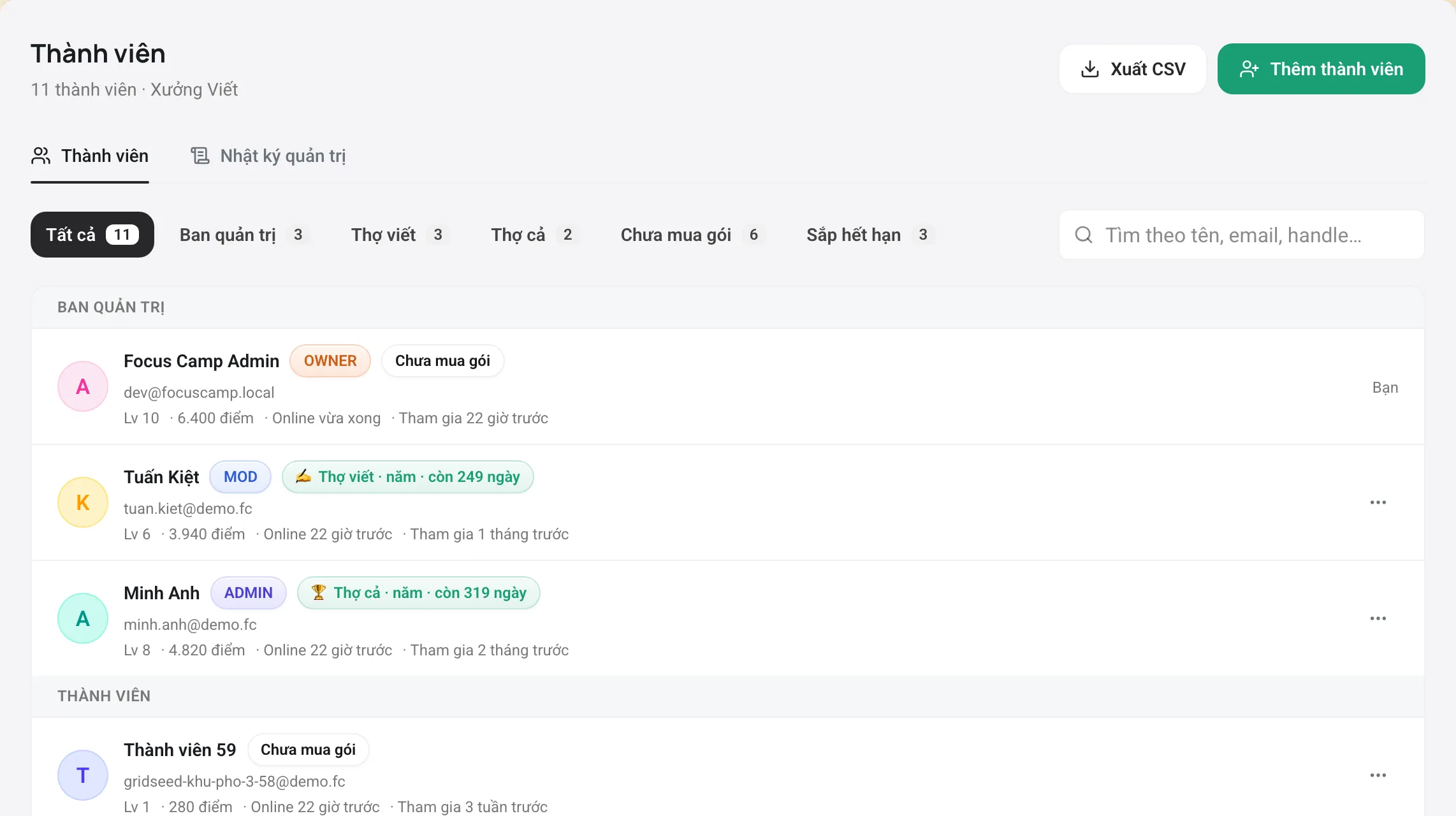Click the ADMIN badge on Minh Anh
Screen dimensions: 1456x816
pyautogui.click(x=249, y=593)
